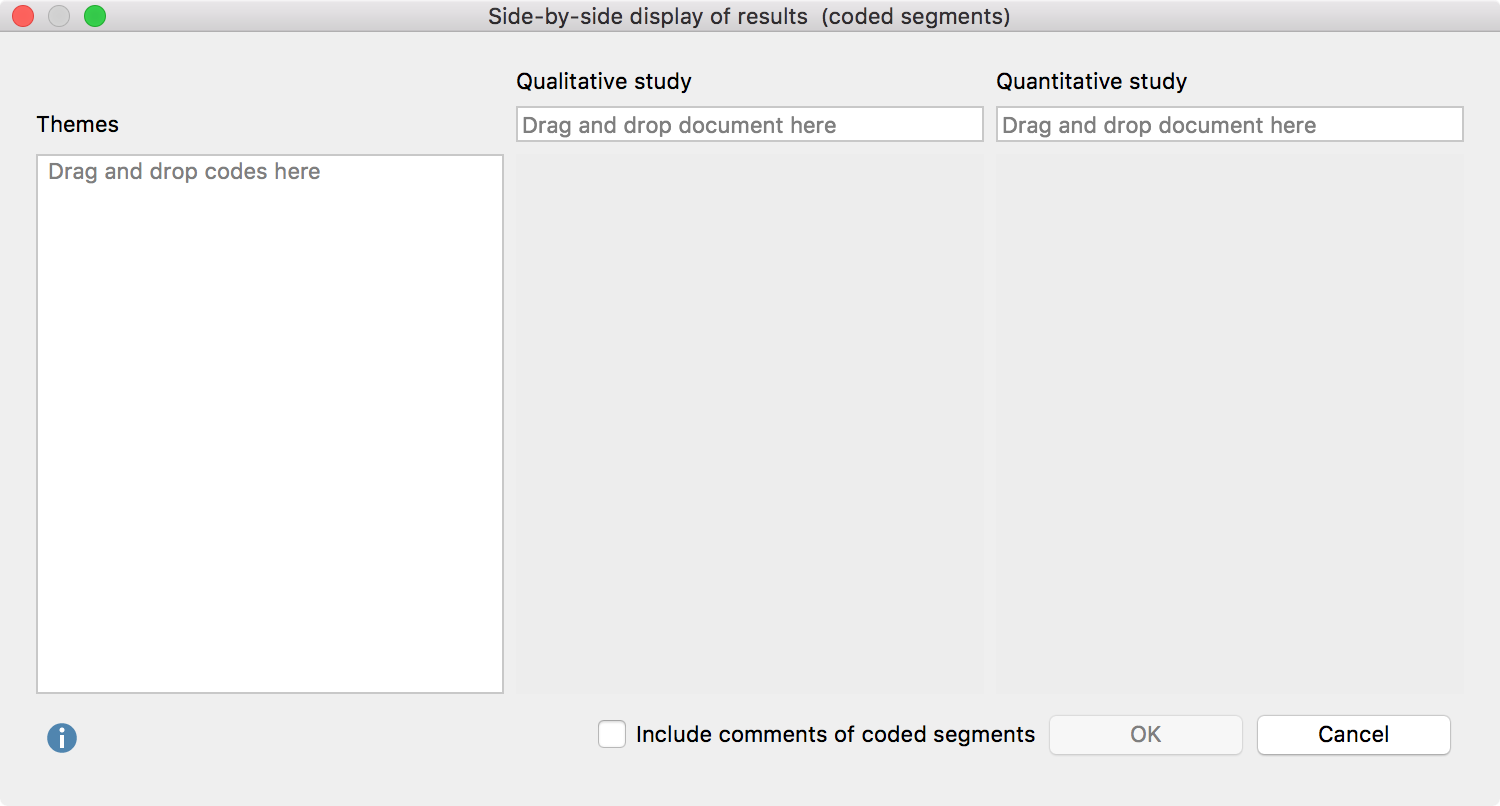Click the green zoom window button
Screen dimensions: 1500x806
95,16
